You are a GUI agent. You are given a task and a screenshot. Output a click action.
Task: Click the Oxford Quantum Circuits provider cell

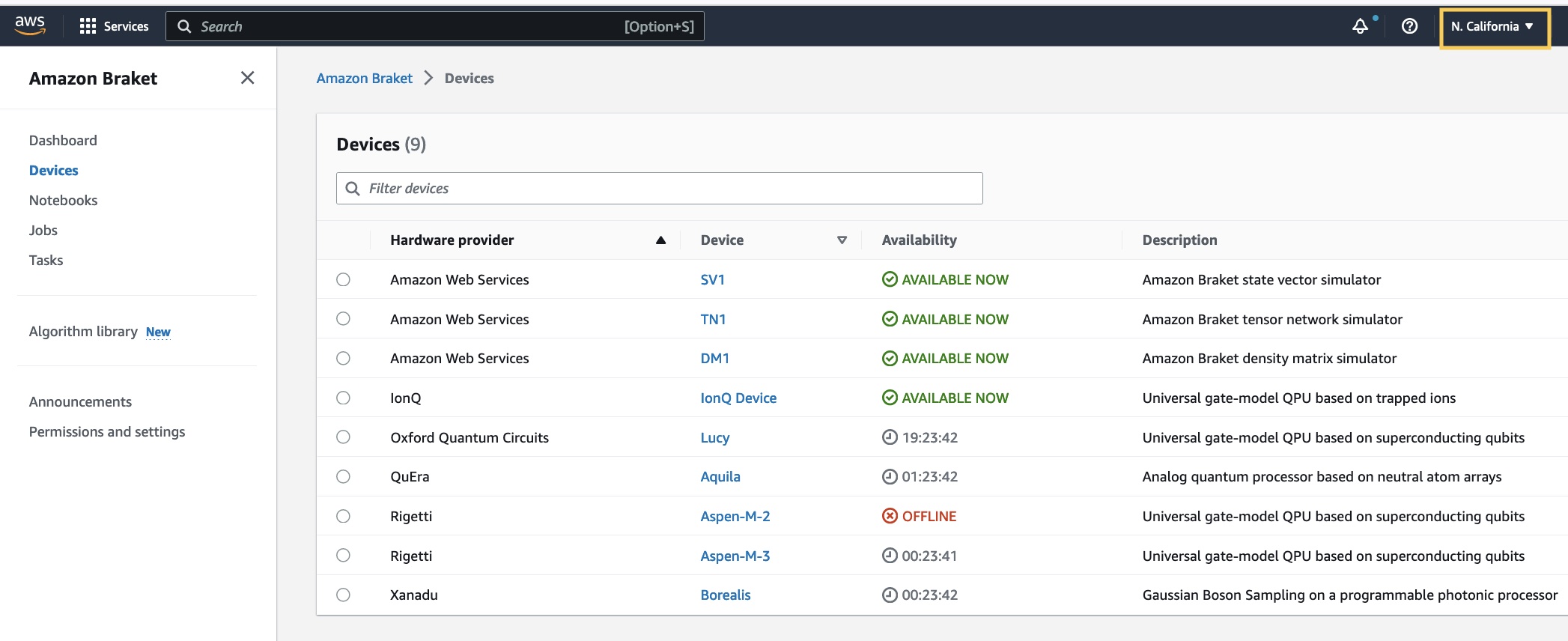click(x=470, y=437)
